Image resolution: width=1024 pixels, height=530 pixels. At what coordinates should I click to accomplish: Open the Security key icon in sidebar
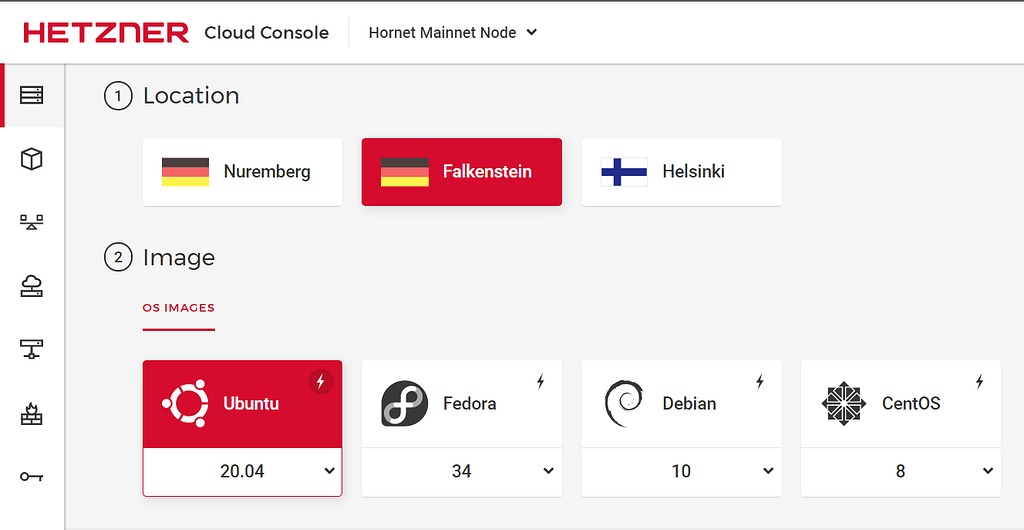point(31,476)
